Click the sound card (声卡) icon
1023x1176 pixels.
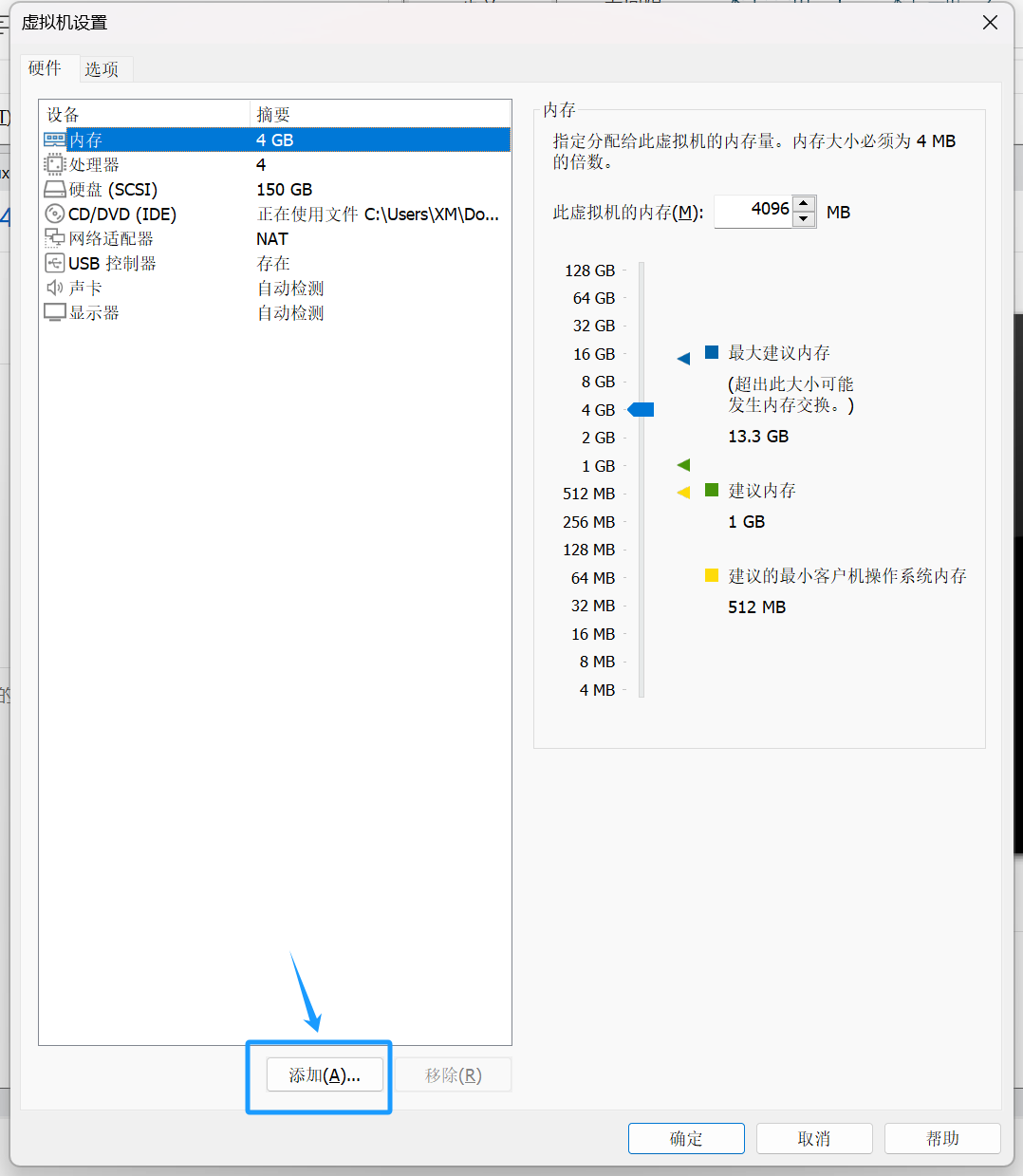coord(55,288)
